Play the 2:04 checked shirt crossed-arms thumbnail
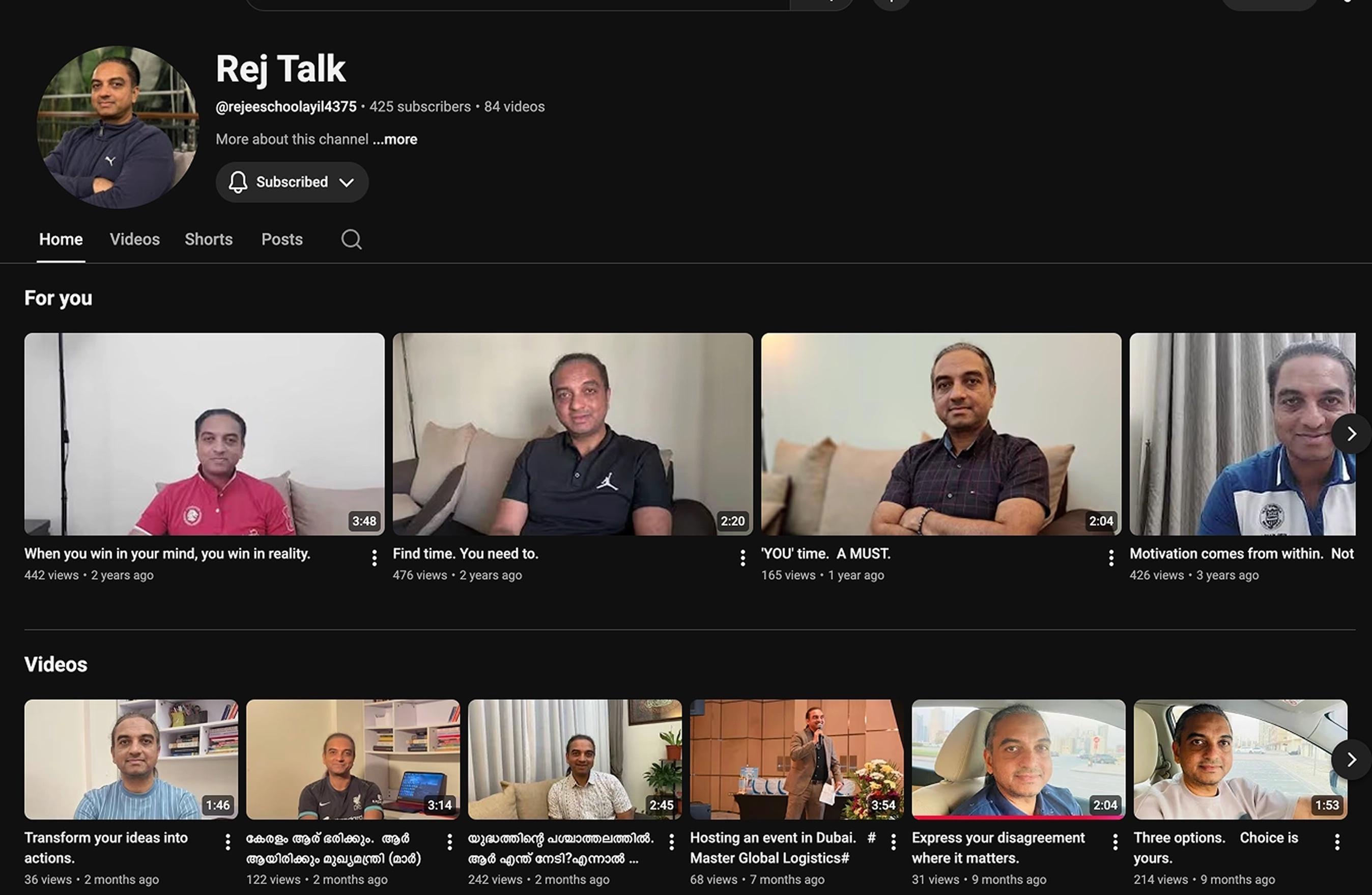 coord(941,434)
